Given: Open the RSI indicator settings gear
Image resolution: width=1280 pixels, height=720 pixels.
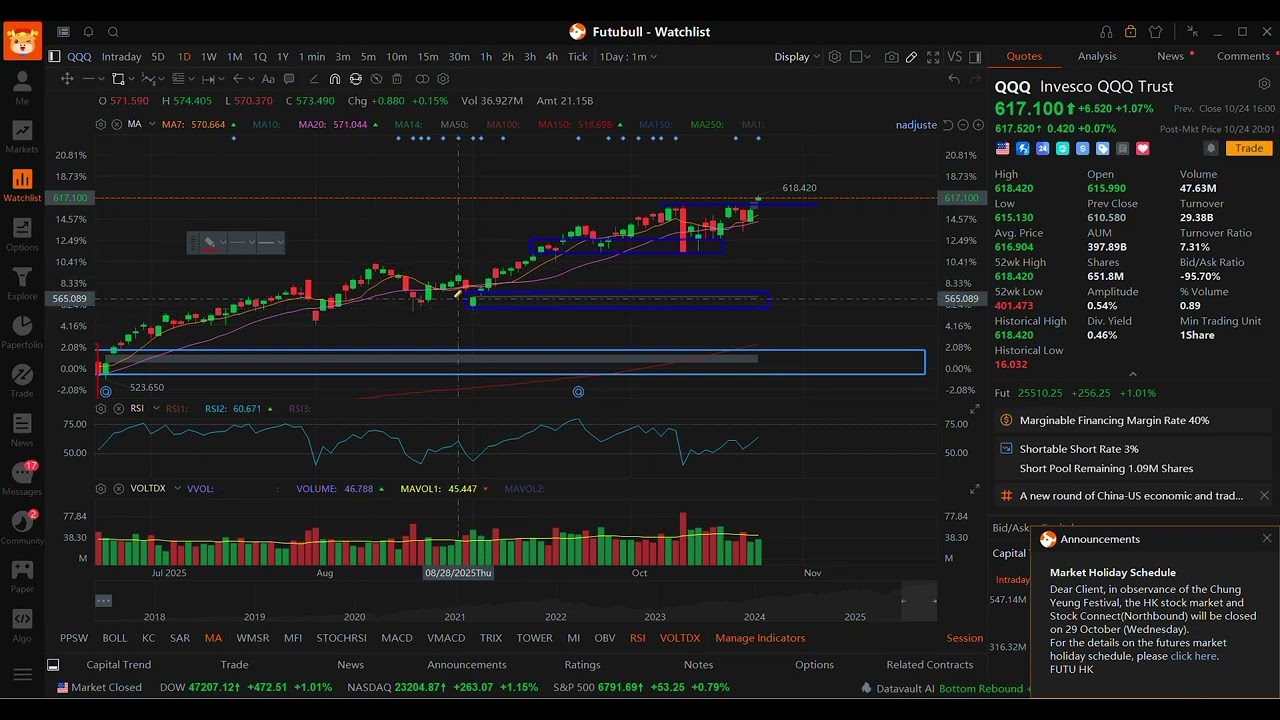Looking at the screenshot, I should click(100, 408).
